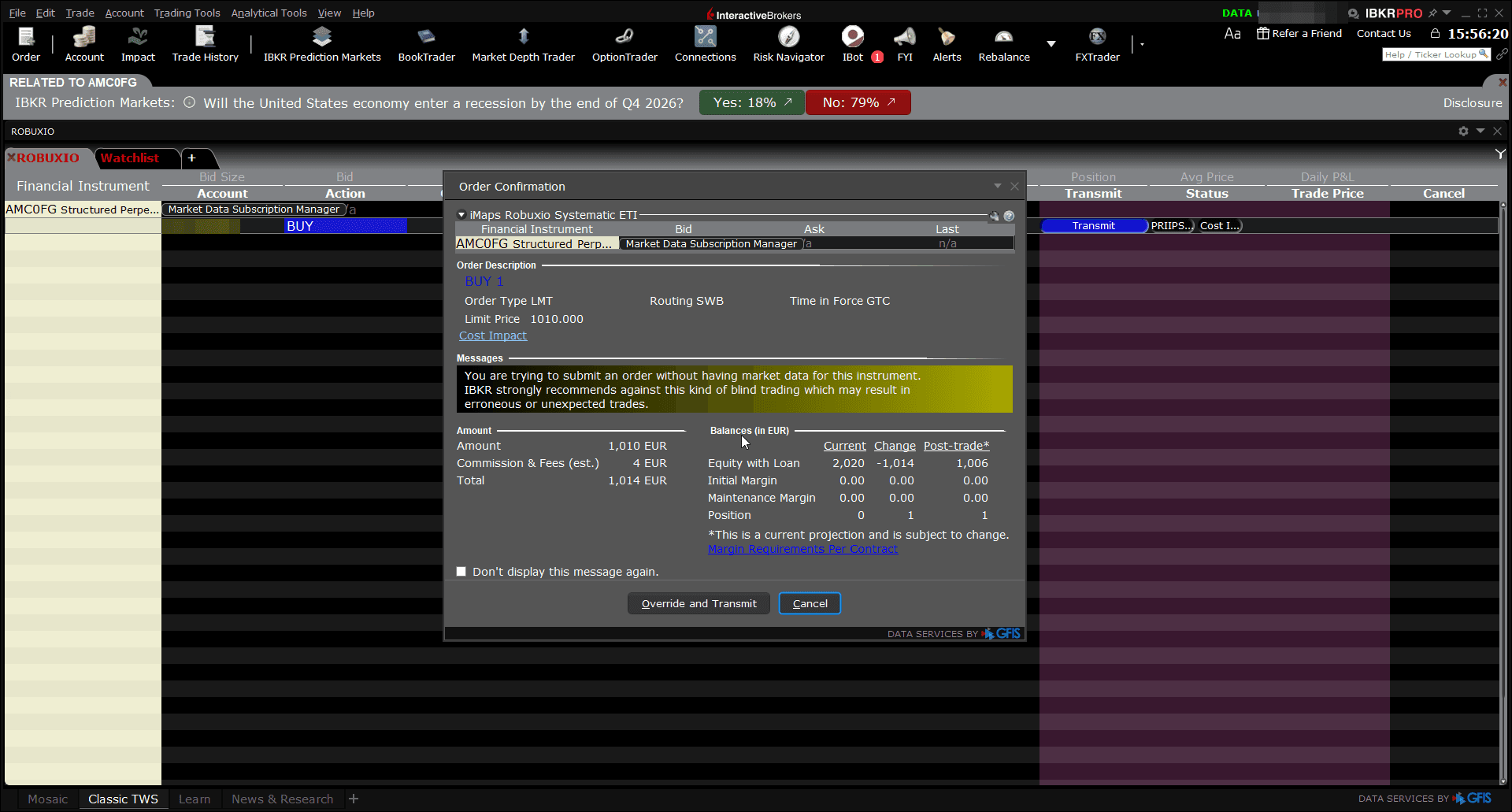This screenshot has width=1512, height=812.
Task: Open the Analytical Tools menu
Action: click(269, 13)
